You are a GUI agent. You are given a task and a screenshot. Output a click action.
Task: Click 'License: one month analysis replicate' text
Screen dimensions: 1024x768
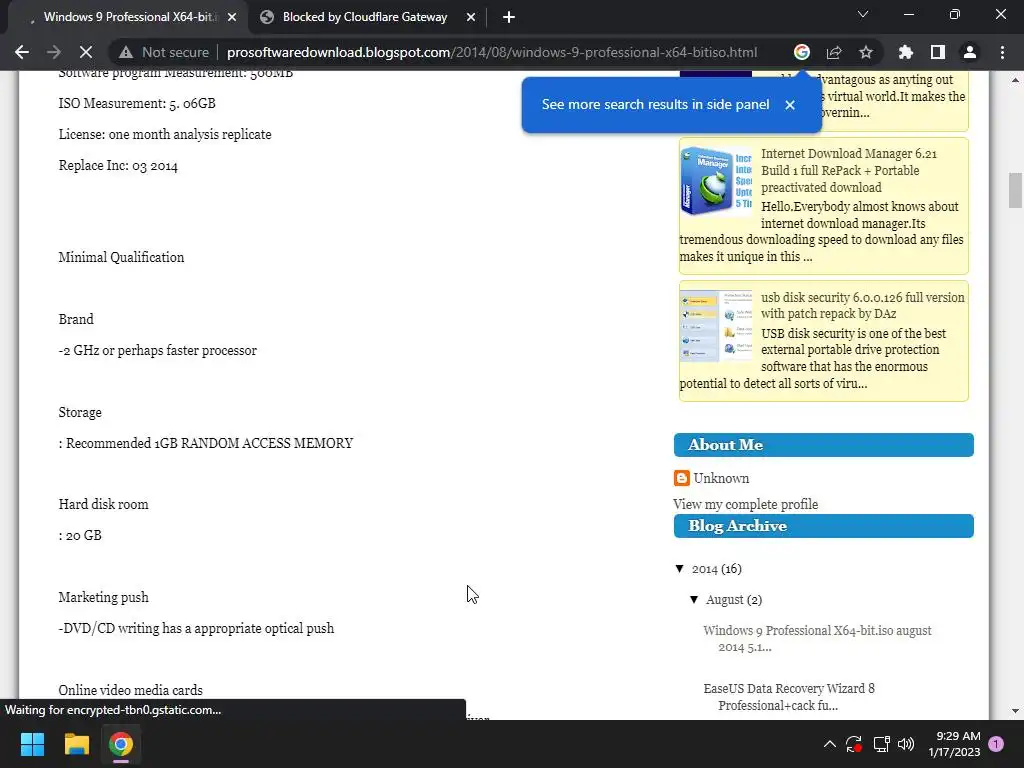click(165, 134)
